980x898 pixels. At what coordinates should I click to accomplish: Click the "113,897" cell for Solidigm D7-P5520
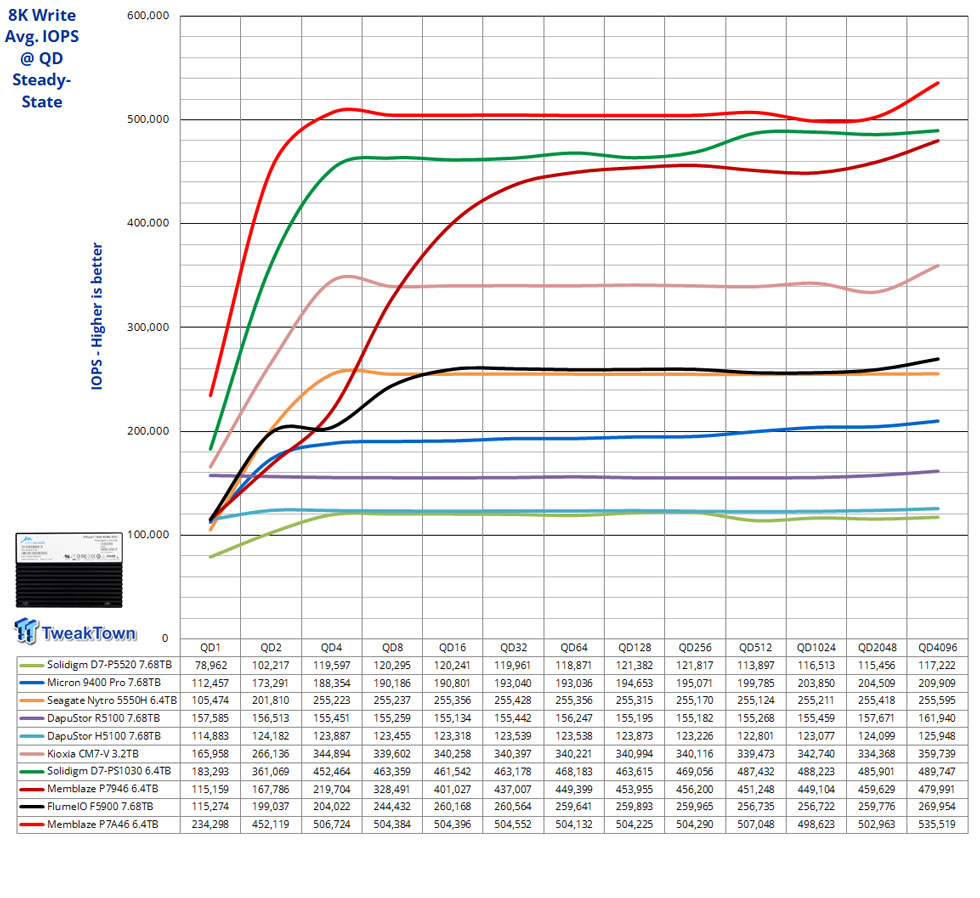pos(756,666)
